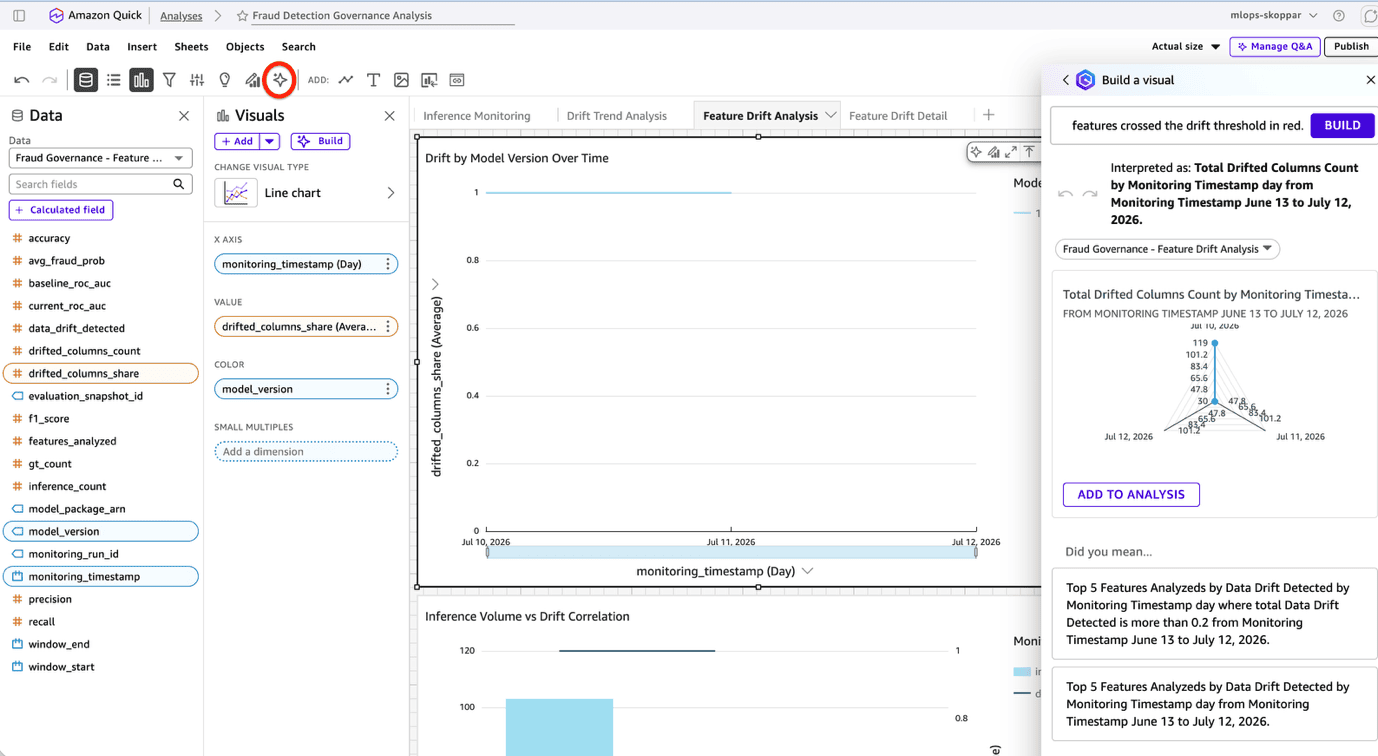Add a text box with T icon
Image resolution: width=1378 pixels, height=756 pixels.
tap(373, 80)
